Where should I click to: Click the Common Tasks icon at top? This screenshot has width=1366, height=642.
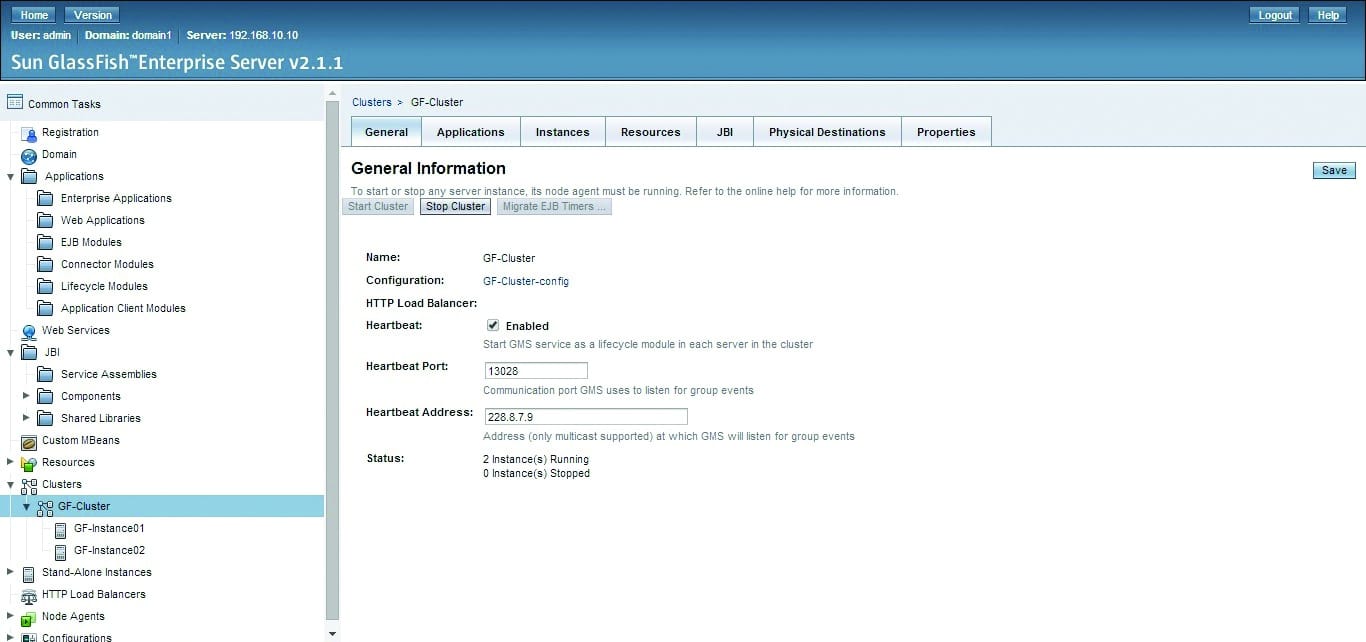[15, 102]
